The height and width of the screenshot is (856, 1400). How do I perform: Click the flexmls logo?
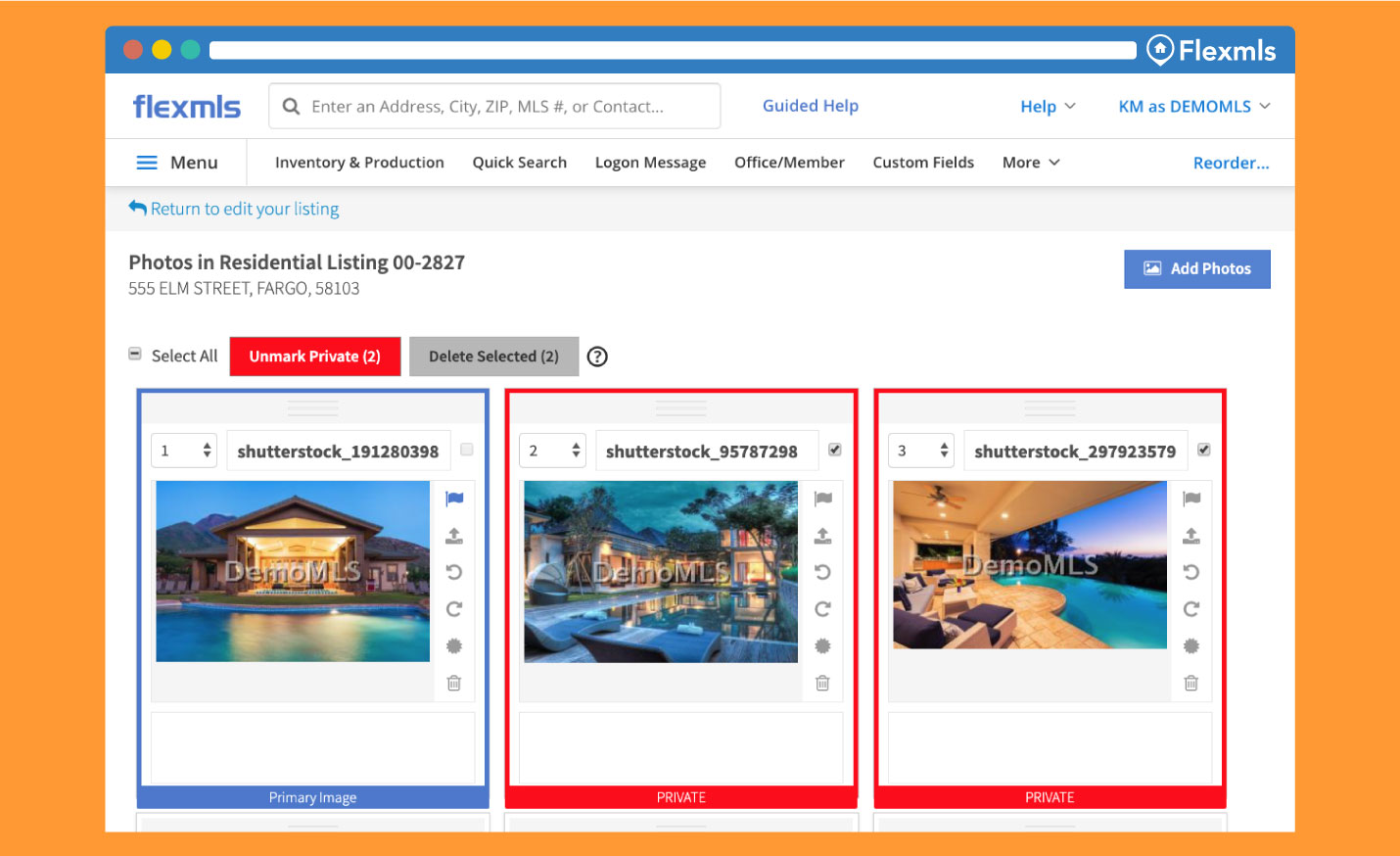tap(186, 106)
